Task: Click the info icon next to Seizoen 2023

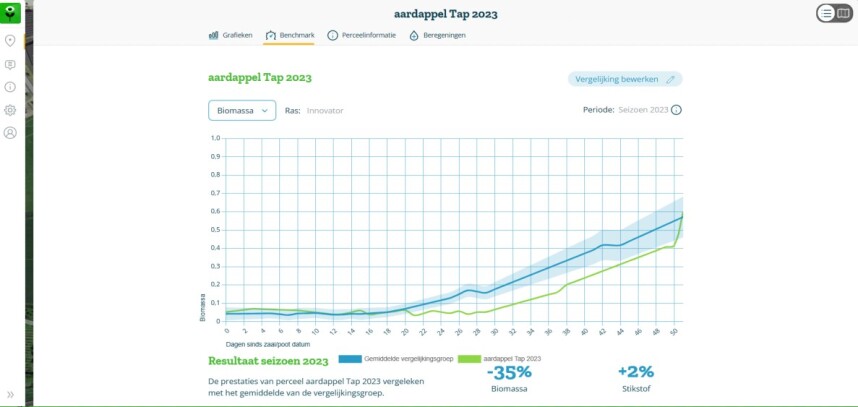Action: tap(676, 110)
